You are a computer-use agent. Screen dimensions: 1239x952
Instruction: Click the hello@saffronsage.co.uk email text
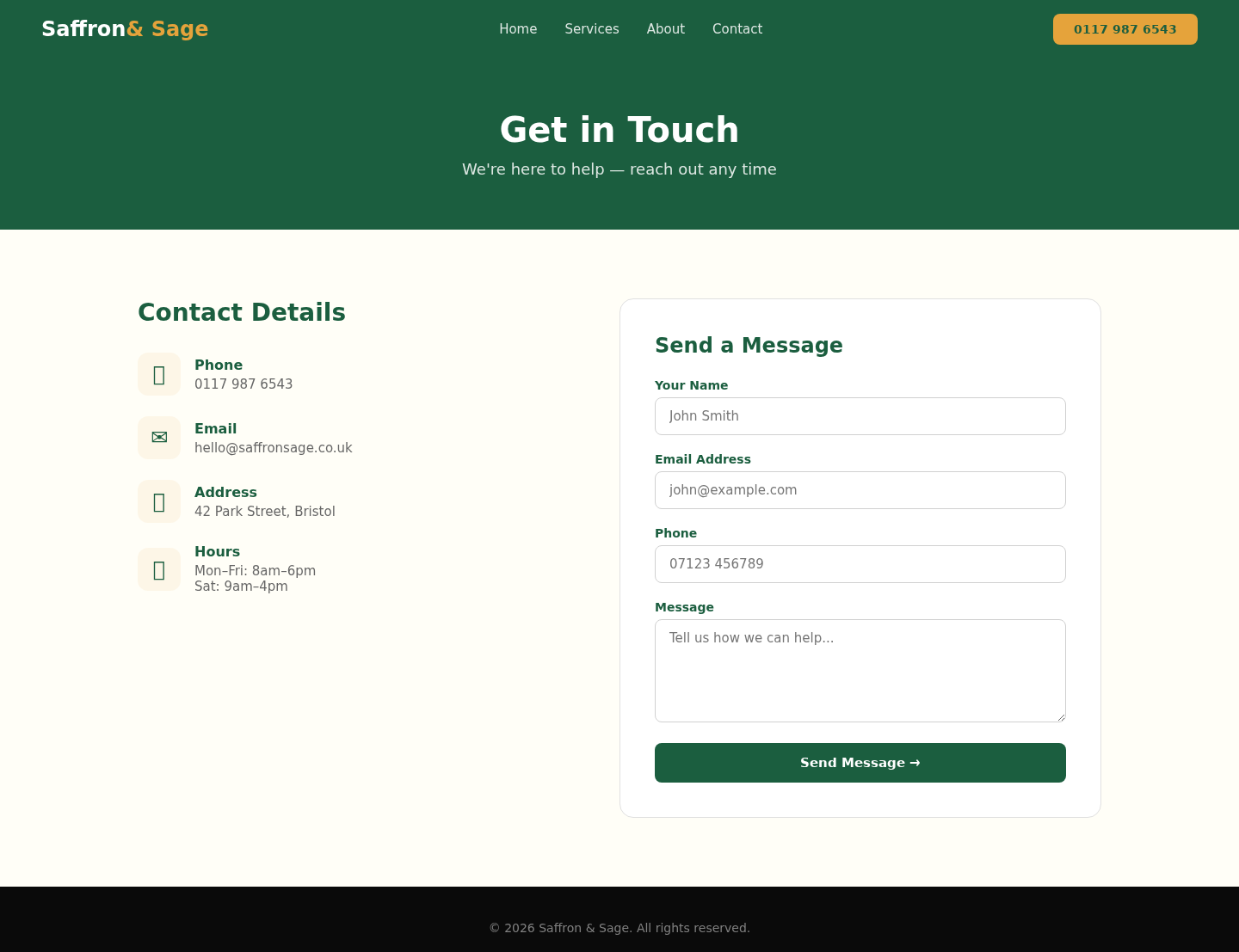[x=274, y=448]
